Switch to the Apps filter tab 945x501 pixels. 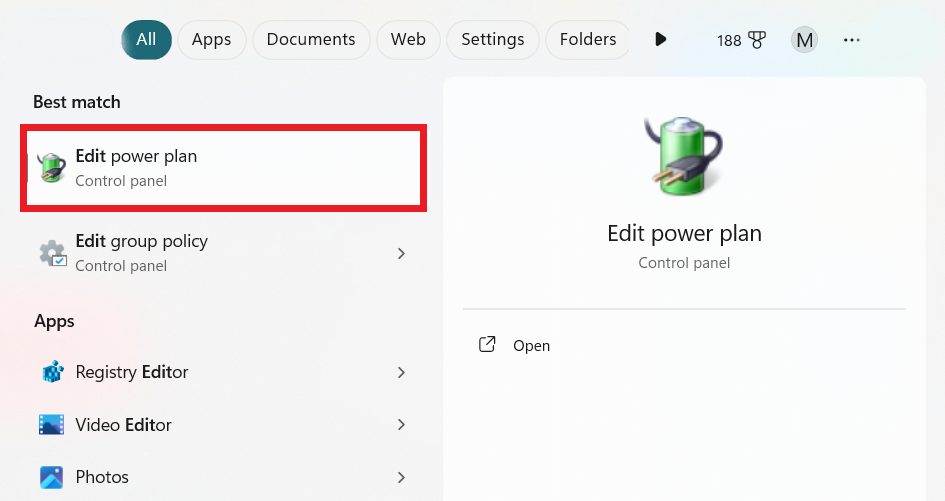pyautogui.click(x=211, y=40)
